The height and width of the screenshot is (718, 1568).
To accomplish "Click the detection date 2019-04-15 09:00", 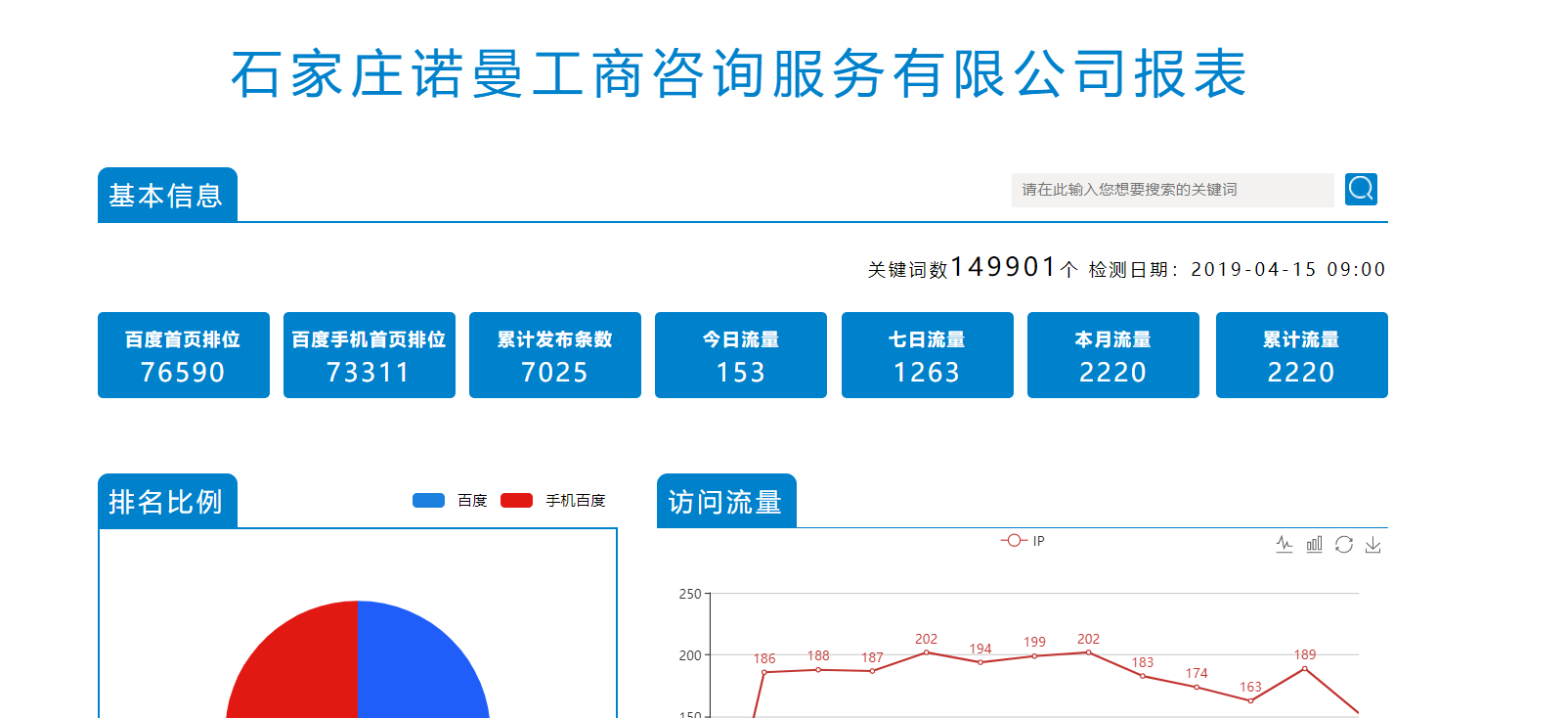I will (x=1287, y=269).
